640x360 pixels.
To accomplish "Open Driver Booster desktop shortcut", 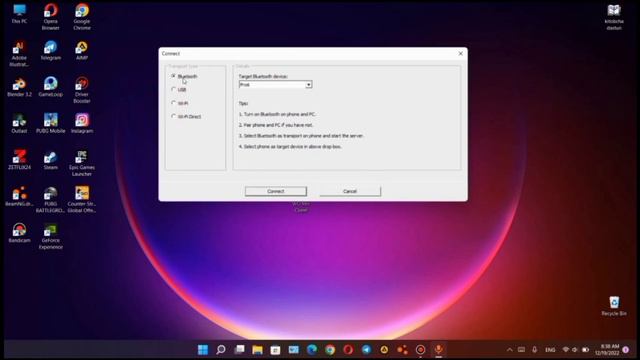I will point(82,90).
